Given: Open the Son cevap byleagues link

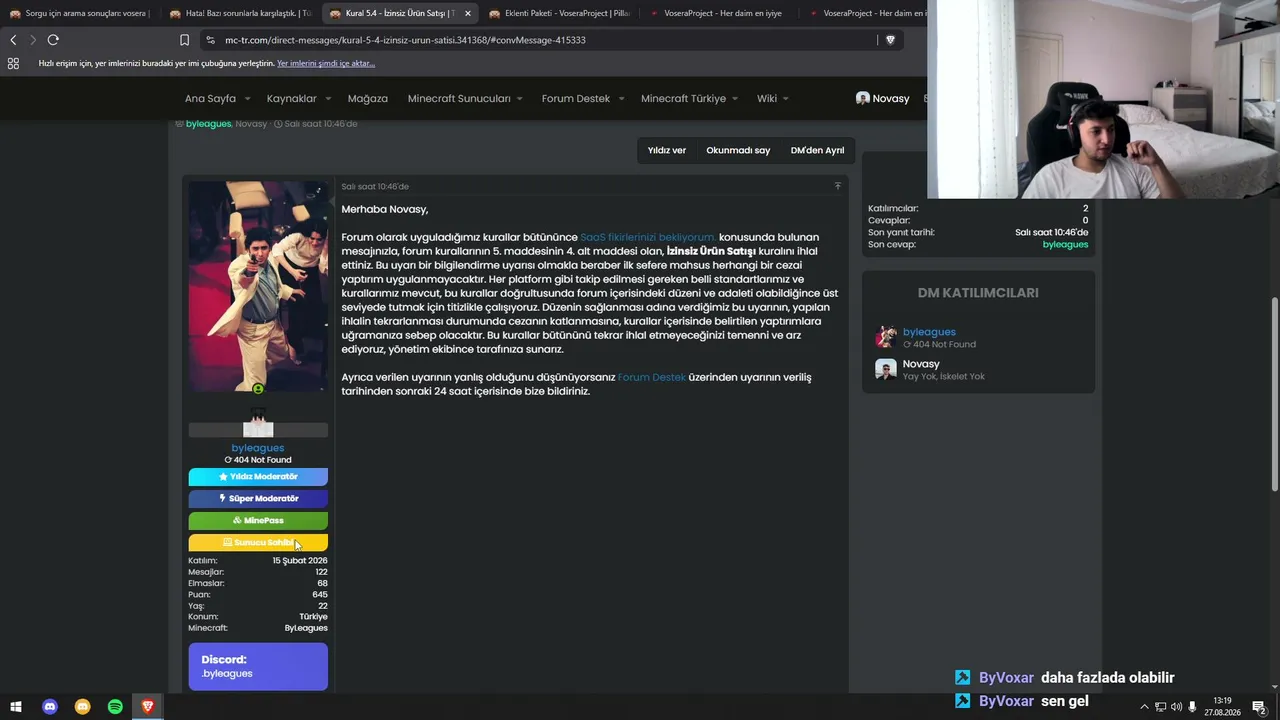Looking at the screenshot, I should point(1065,244).
